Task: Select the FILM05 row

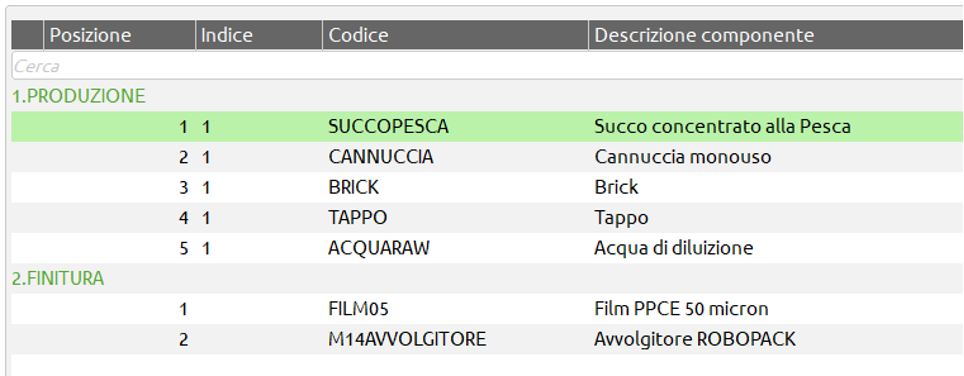Action: click(487, 308)
